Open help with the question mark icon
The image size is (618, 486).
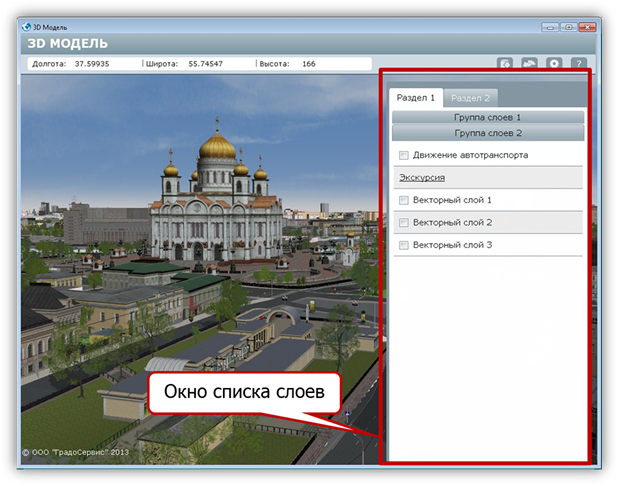[x=578, y=65]
